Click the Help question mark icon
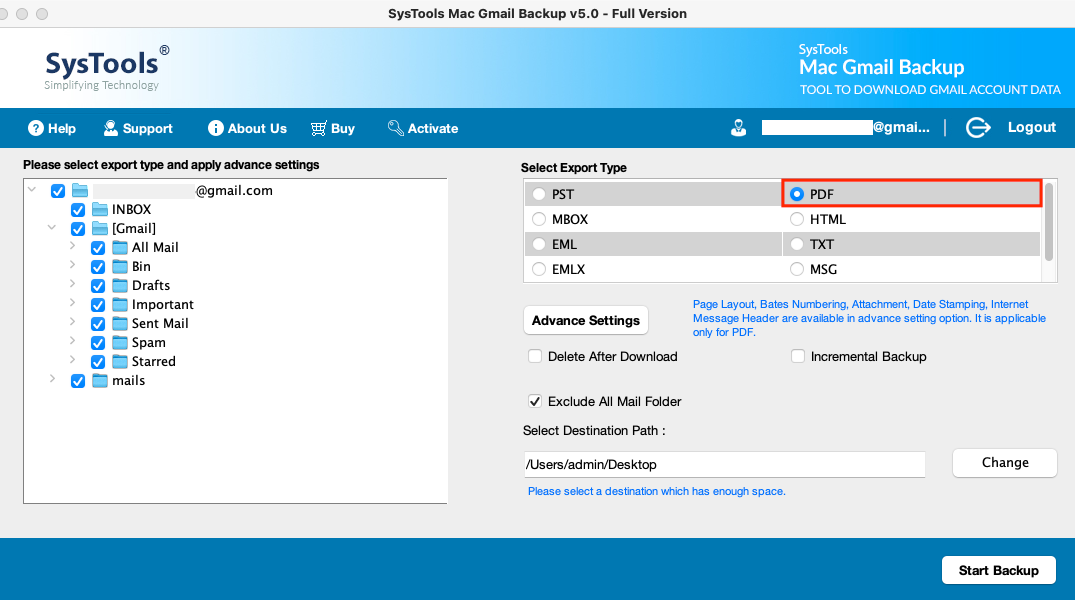 36,128
